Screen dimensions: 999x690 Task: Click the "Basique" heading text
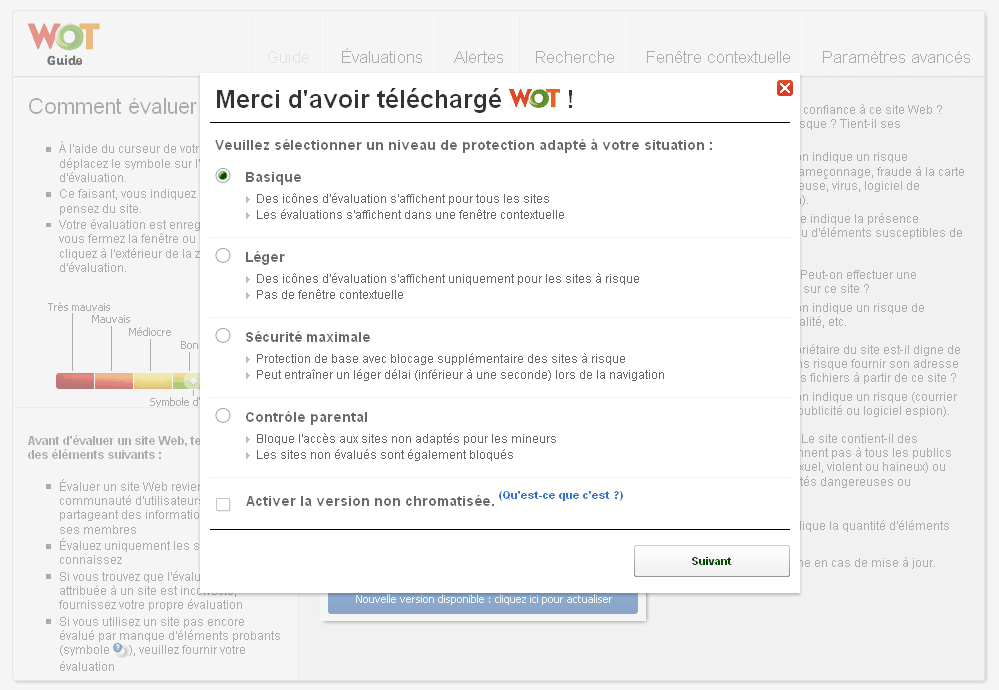(x=273, y=177)
